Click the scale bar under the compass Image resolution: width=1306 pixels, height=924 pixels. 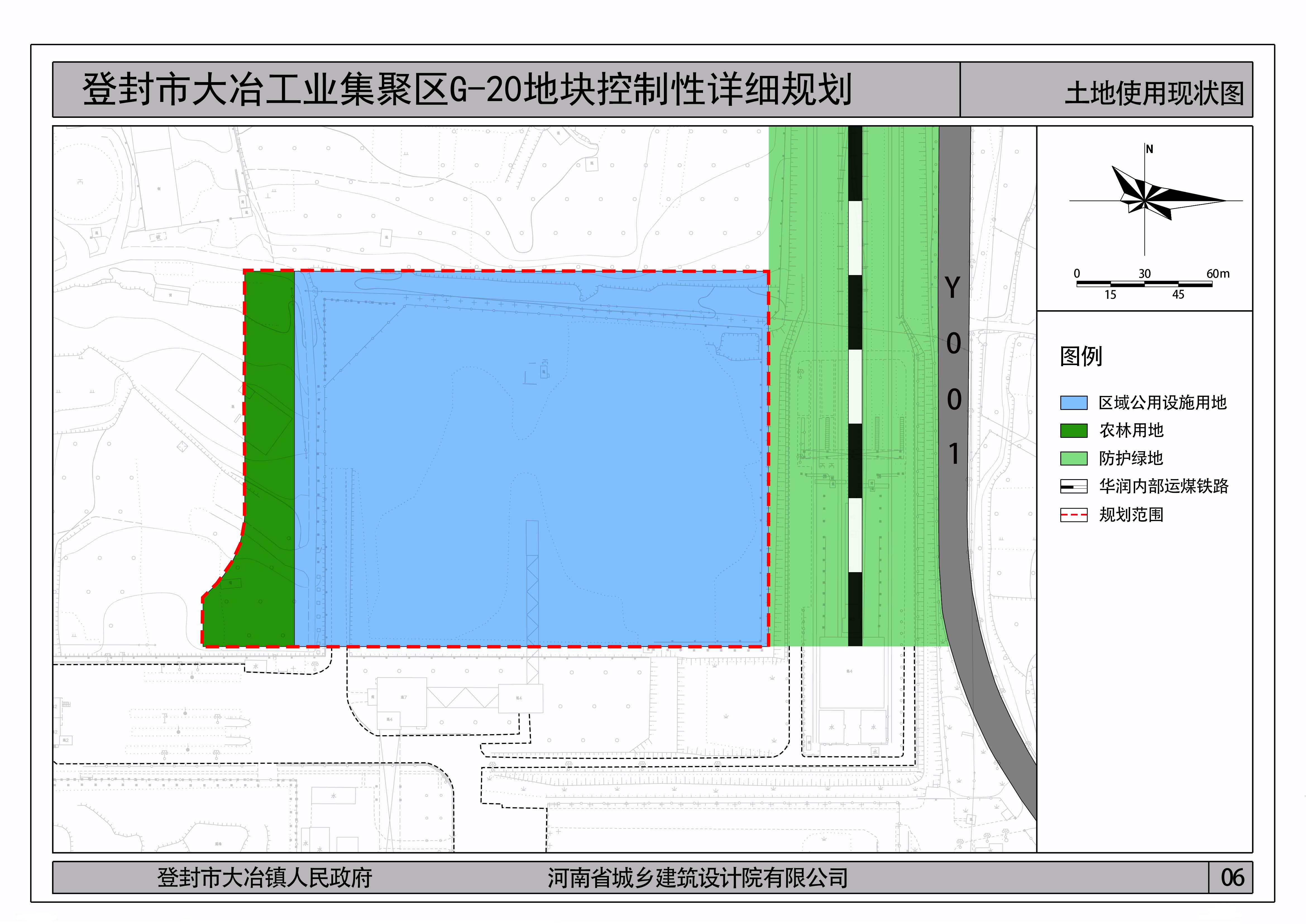pyautogui.click(x=1144, y=283)
